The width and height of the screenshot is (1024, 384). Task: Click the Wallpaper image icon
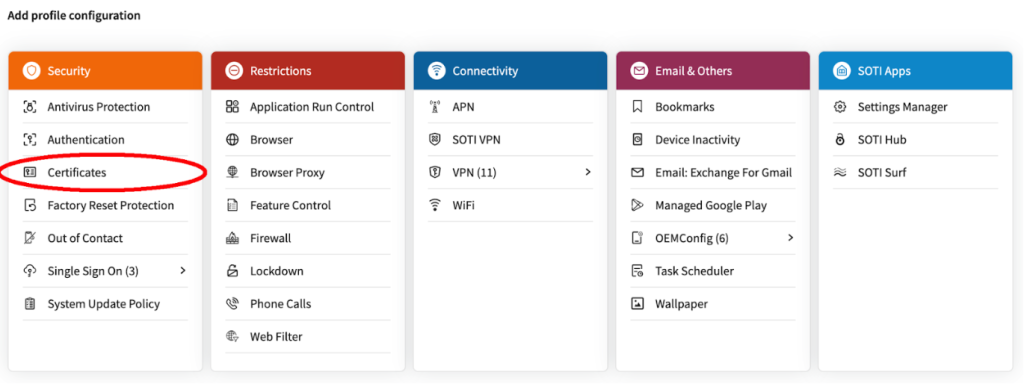click(x=637, y=304)
